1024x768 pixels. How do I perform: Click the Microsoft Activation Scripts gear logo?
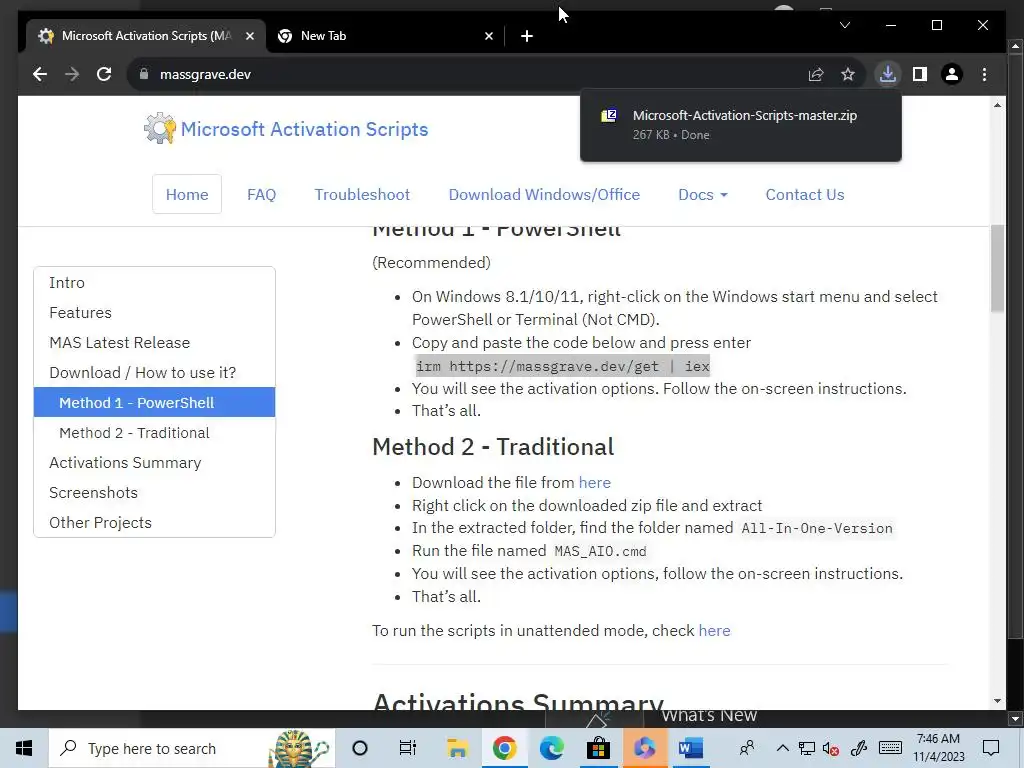pyautogui.click(x=159, y=128)
